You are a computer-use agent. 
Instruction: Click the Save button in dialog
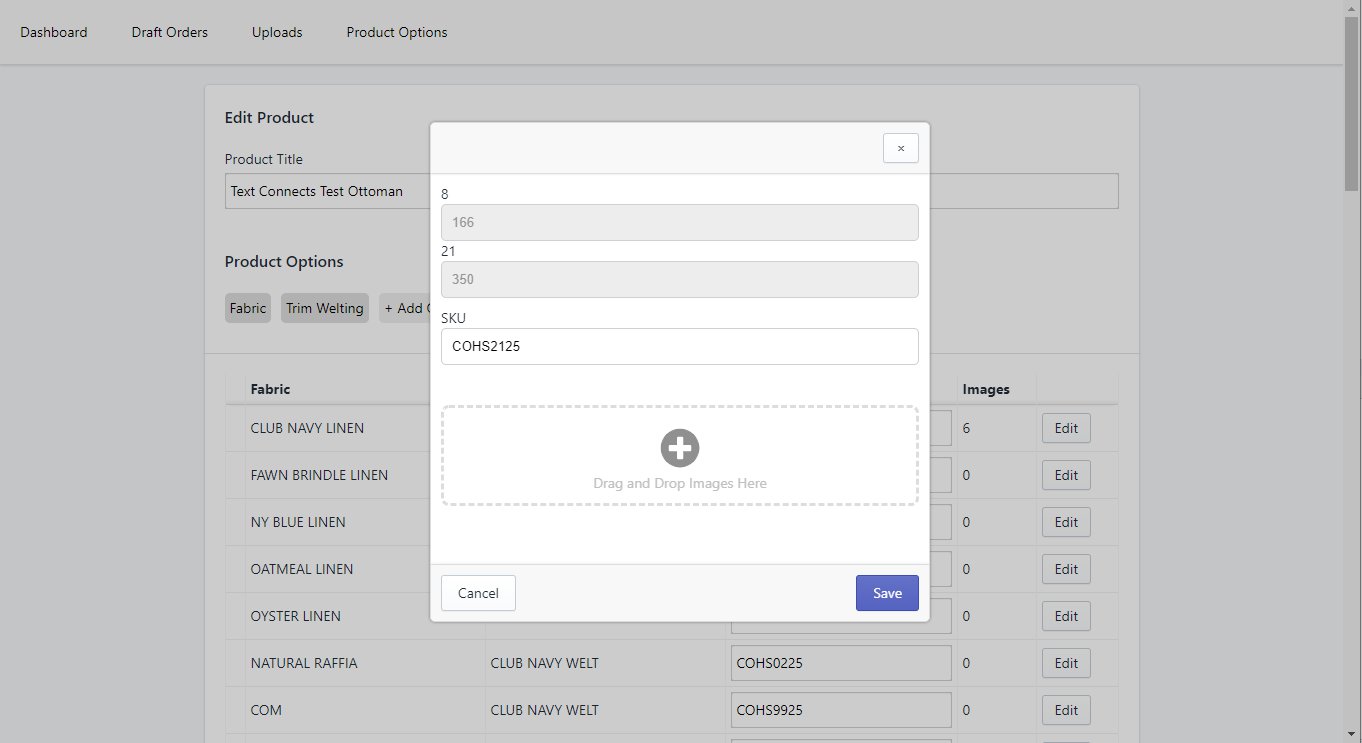(x=887, y=593)
